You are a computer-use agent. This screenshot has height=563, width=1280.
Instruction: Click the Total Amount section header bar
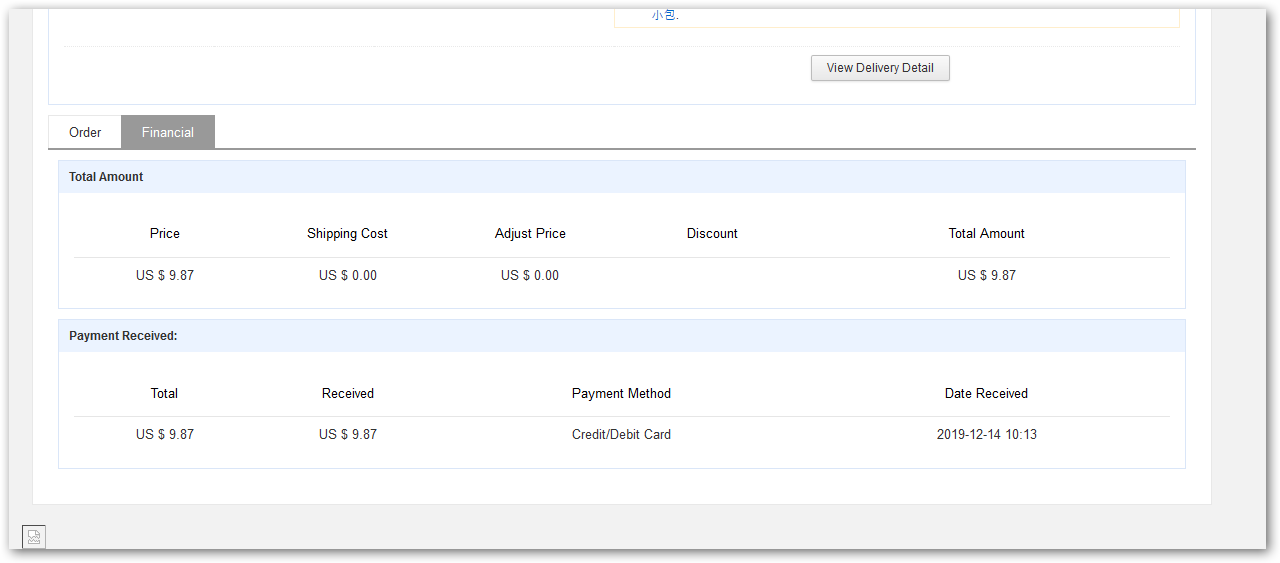click(621, 177)
